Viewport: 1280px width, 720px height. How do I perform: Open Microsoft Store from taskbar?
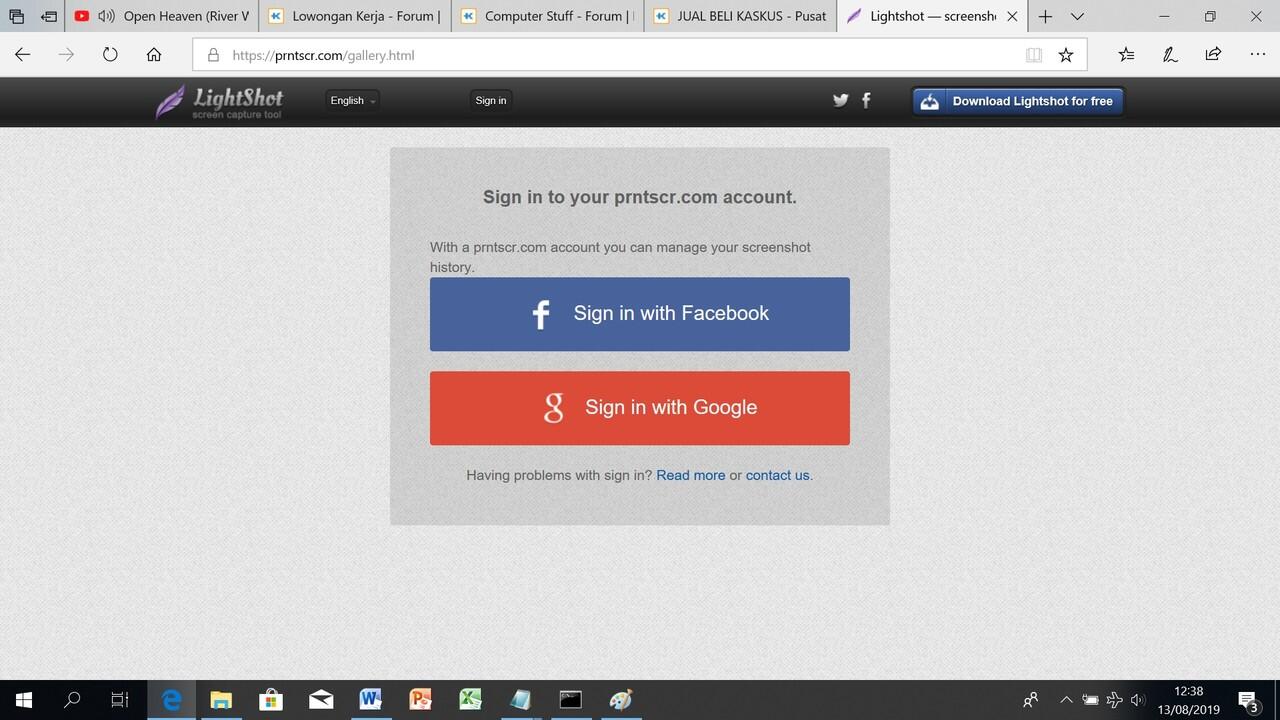point(271,700)
